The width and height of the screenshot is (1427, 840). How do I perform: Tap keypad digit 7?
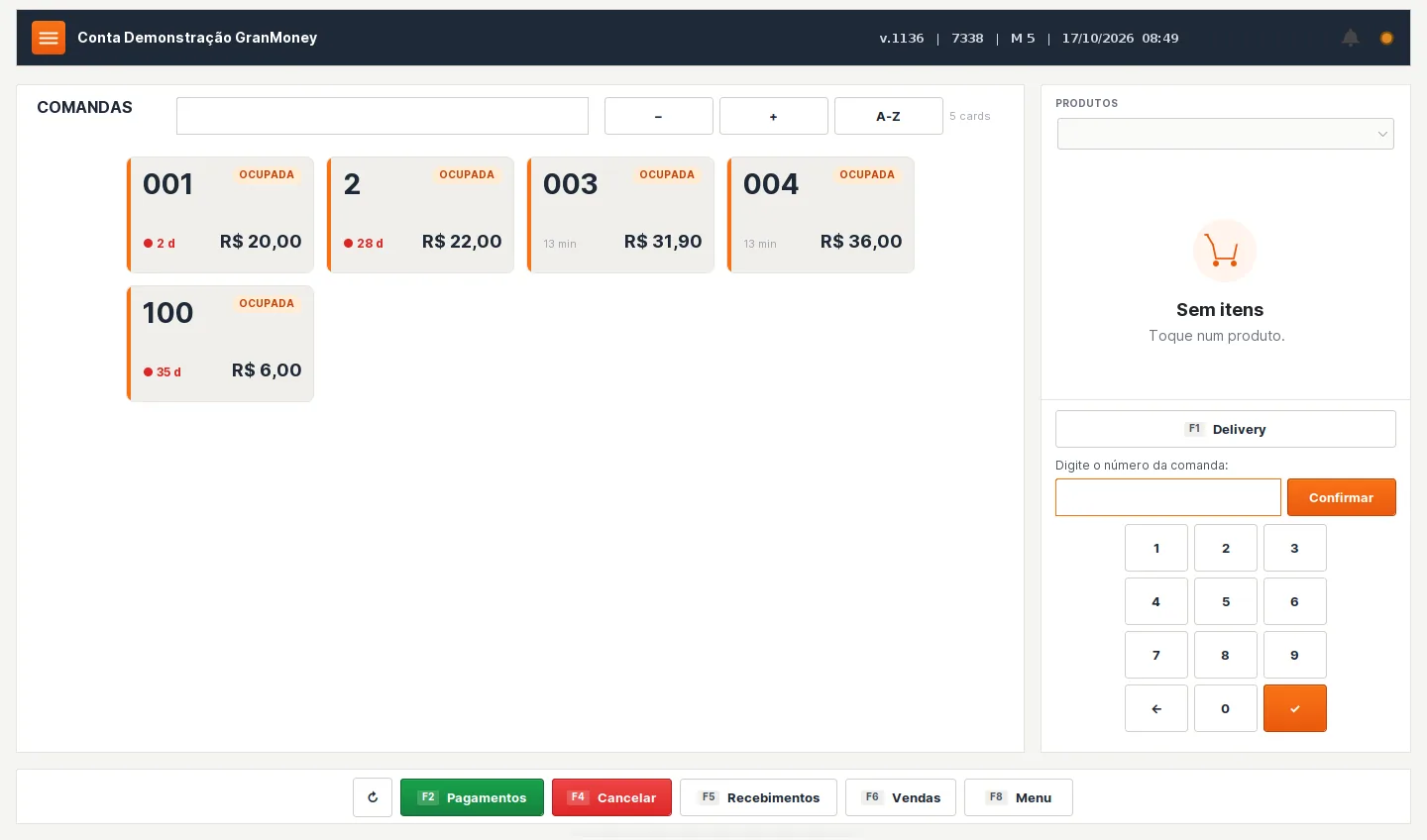1156,655
